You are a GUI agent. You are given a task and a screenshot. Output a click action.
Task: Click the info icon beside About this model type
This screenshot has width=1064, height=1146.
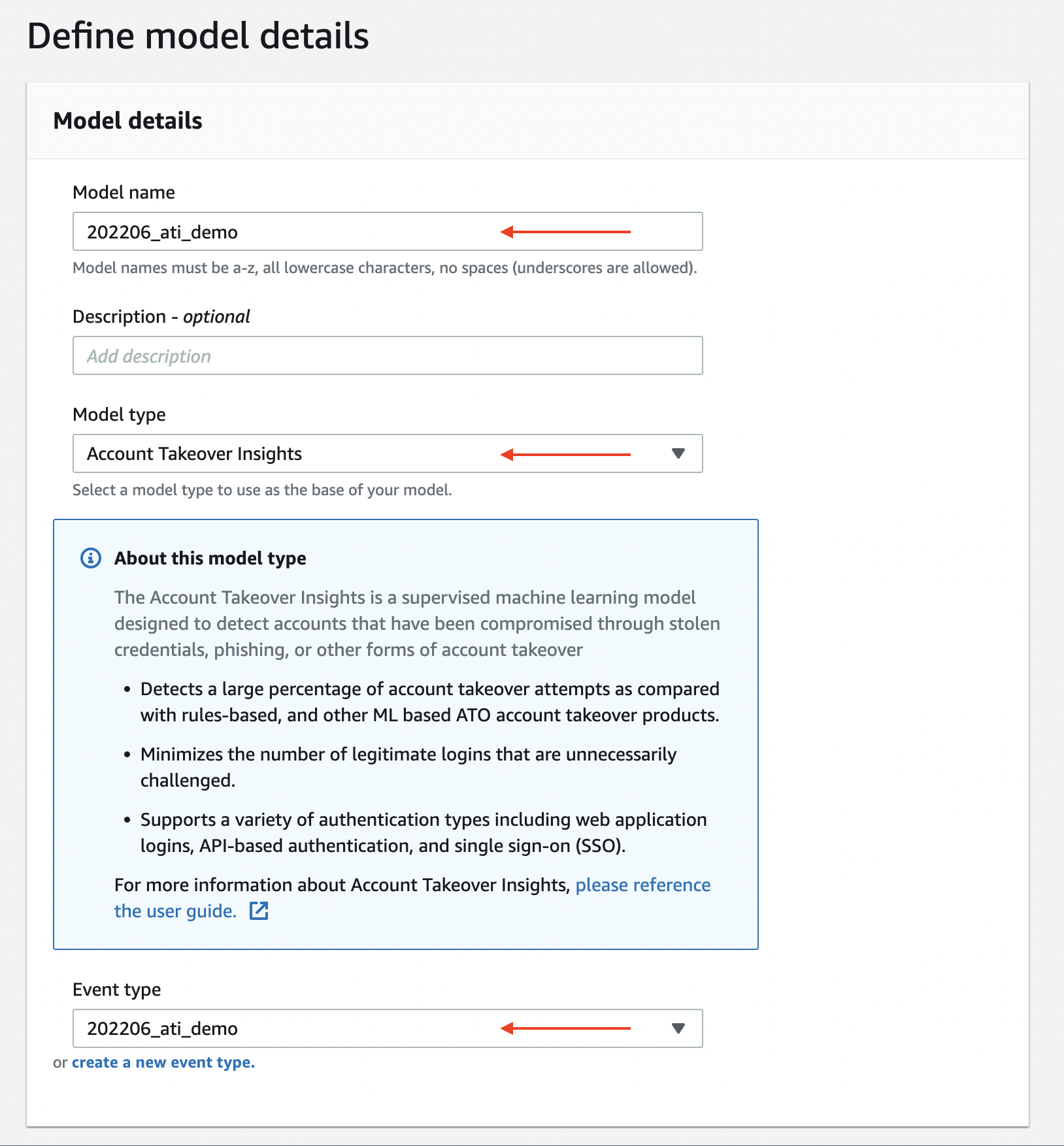point(91,558)
